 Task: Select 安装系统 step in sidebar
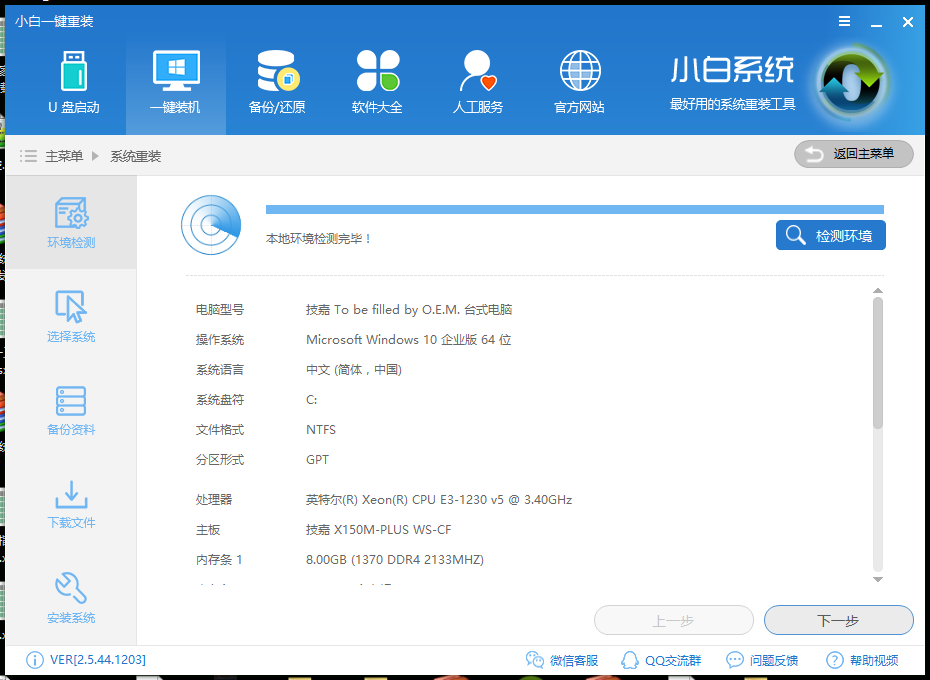click(71, 598)
